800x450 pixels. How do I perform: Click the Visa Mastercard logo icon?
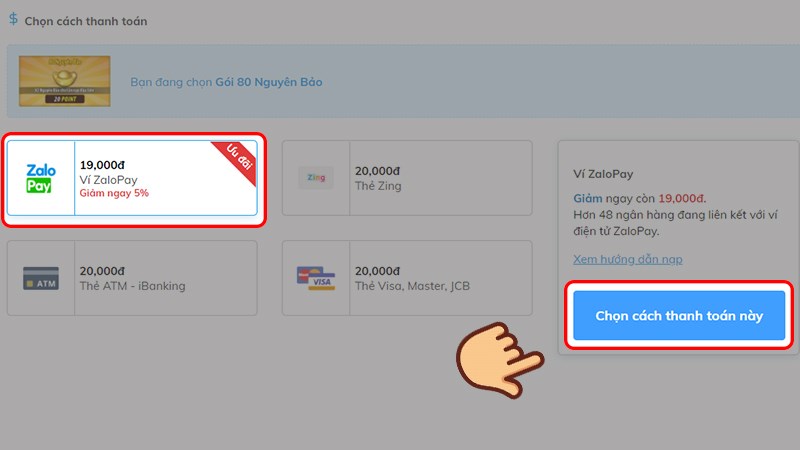point(316,278)
